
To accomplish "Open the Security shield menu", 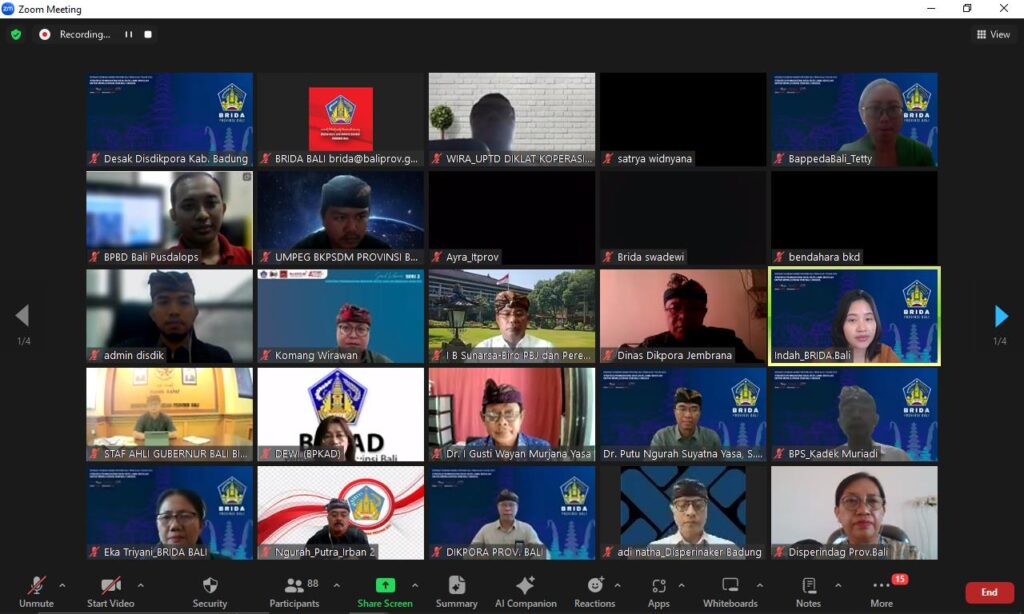I will [210, 592].
